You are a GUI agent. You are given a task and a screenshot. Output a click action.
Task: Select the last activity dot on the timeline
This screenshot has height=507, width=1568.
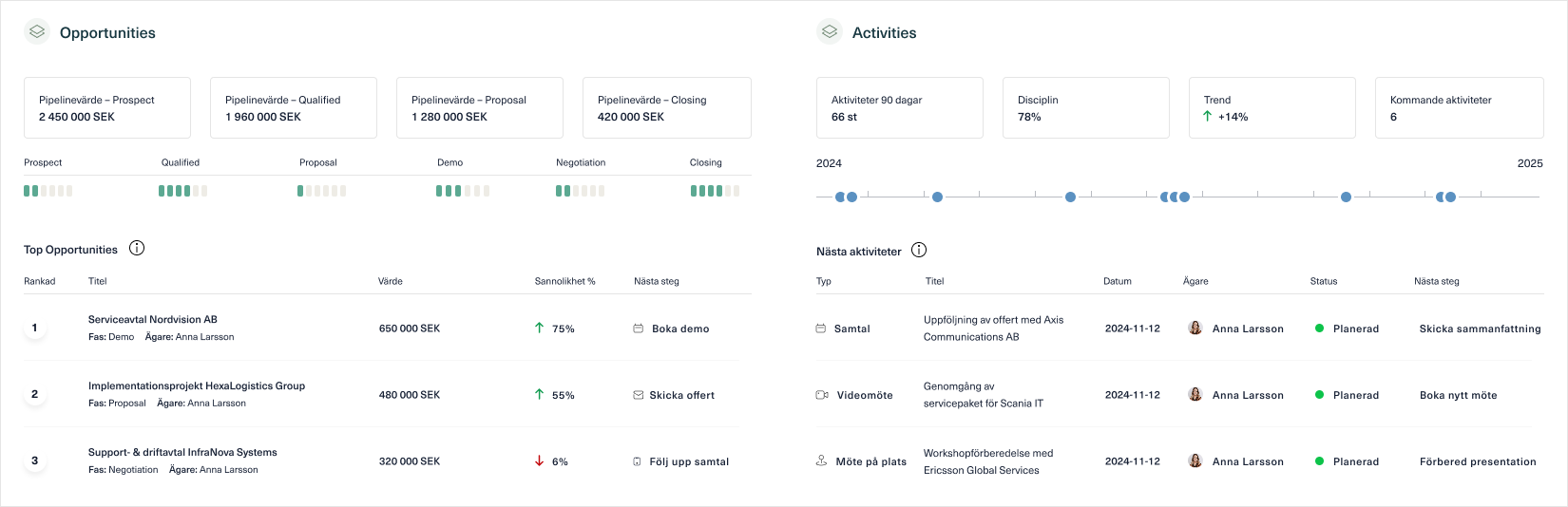pyautogui.click(x=1450, y=197)
